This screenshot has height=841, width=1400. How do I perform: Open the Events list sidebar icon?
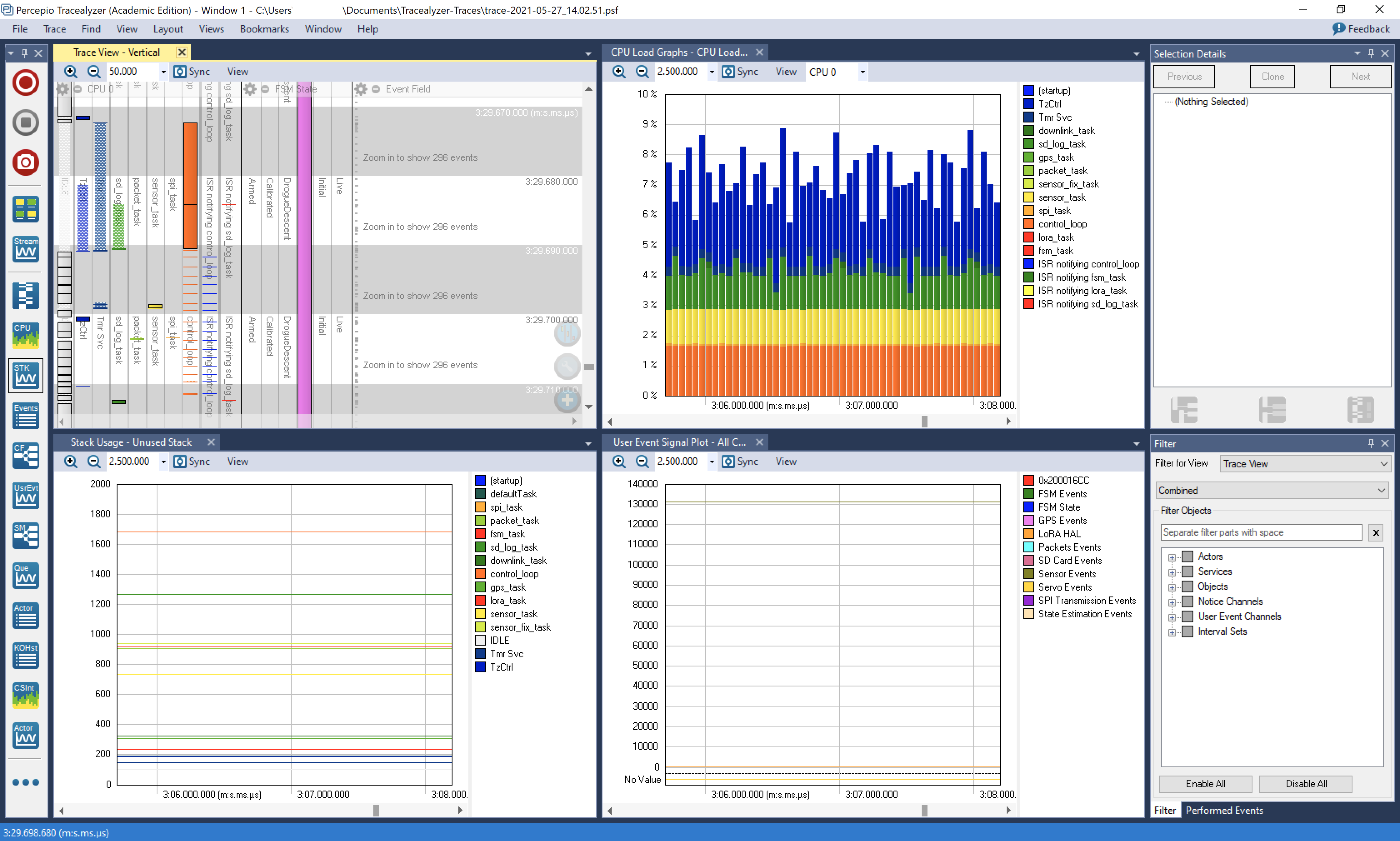click(x=25, y=416)
